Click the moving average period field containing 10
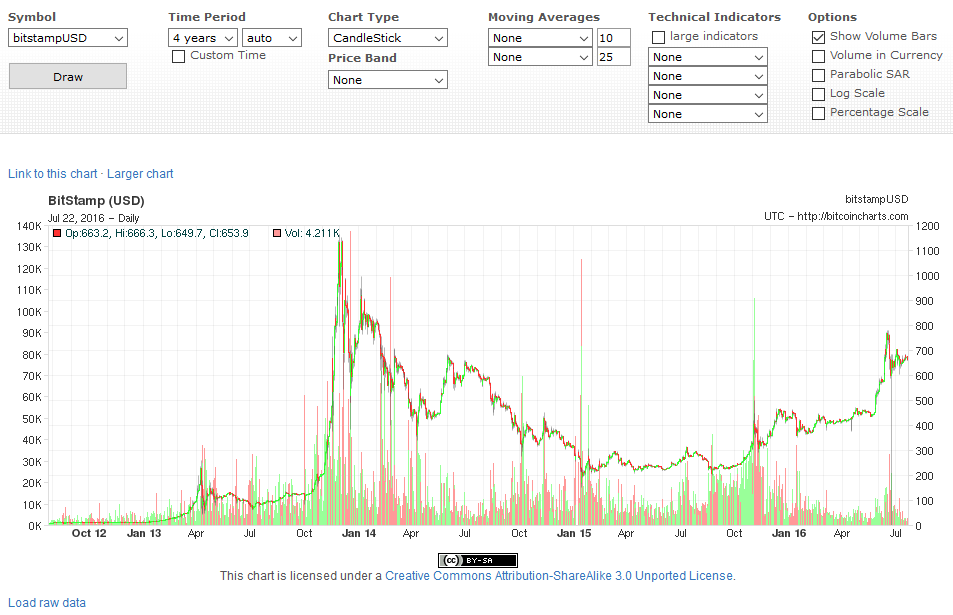This screenshot has height=615, width=953. click(x=613, y=38)
